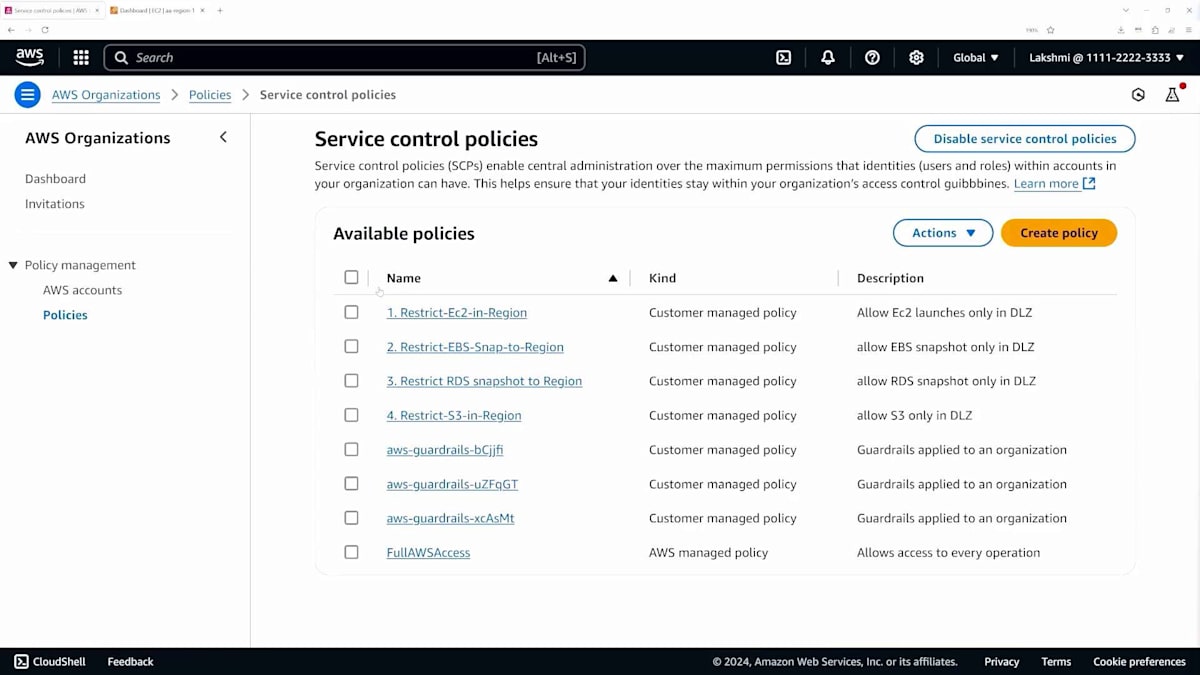The width and height of the screenshot is (1200, 675).
Task: Open the help question mark icon
Action: 872,58
